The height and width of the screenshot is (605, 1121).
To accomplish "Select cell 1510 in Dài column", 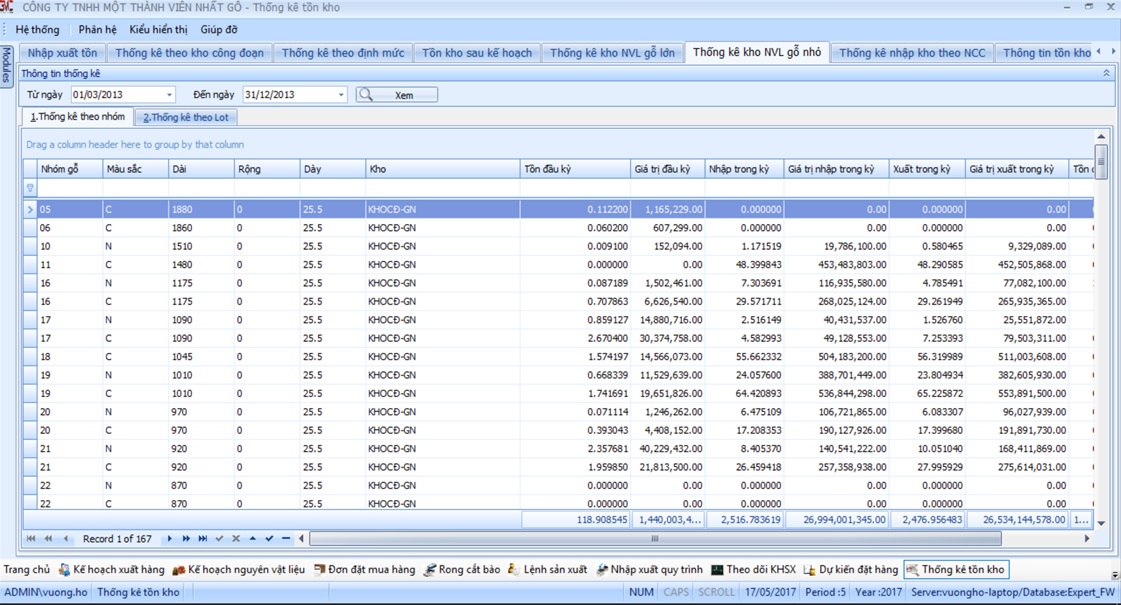I will point(201,246).
